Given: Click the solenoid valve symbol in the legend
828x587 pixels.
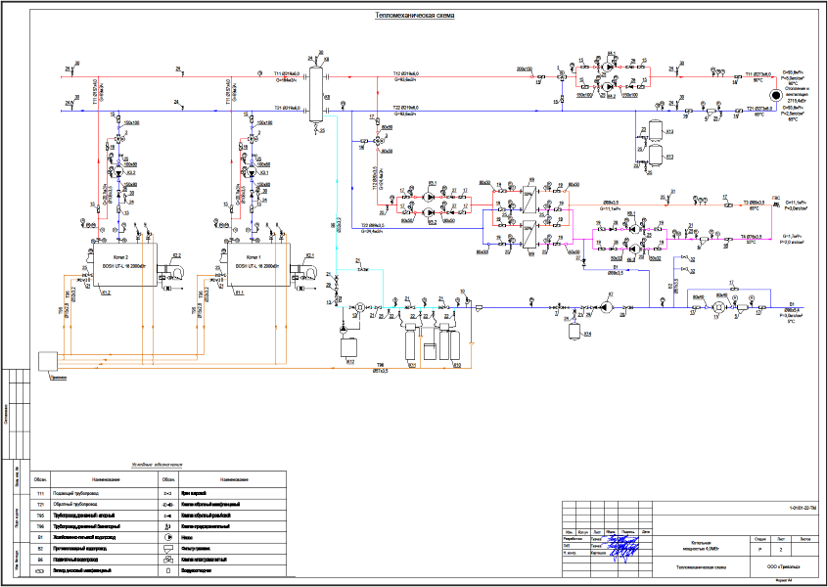Looking at the screenshot, I should click(x=167, y=560).
